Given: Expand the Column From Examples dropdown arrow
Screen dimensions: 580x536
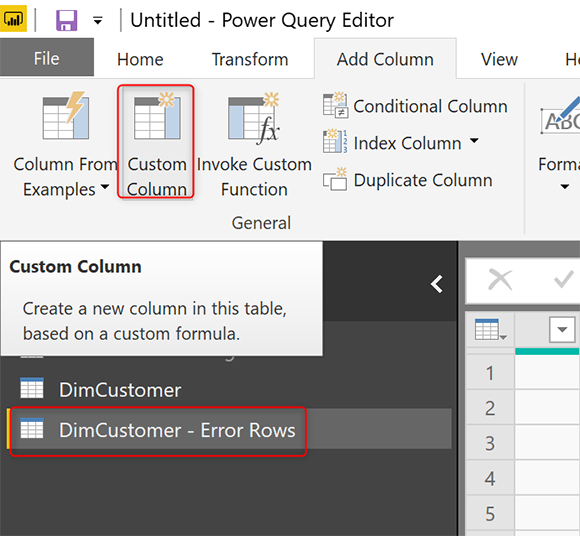Looking at the screenshot, I should [x=105, y=187].
